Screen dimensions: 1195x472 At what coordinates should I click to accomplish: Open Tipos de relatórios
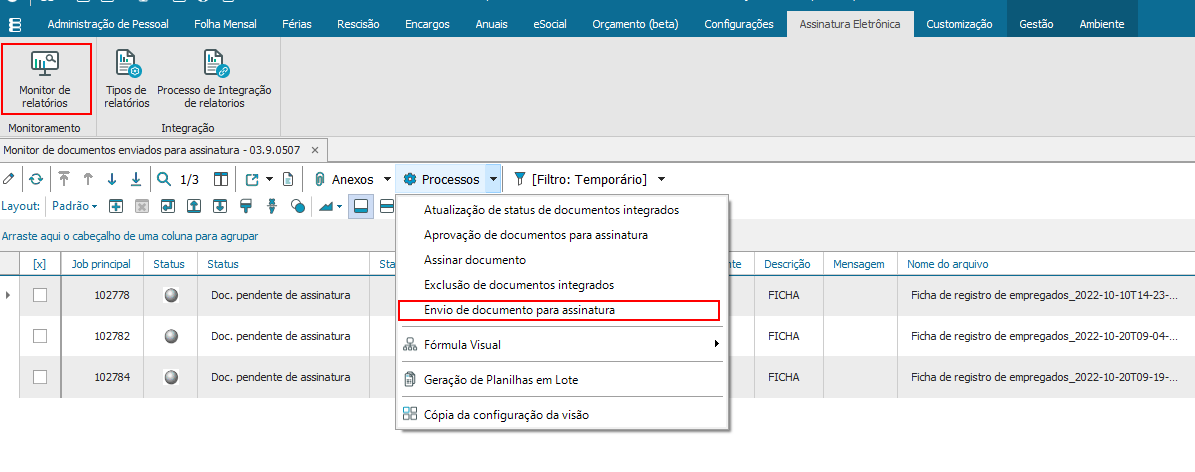tap(127, 79)
